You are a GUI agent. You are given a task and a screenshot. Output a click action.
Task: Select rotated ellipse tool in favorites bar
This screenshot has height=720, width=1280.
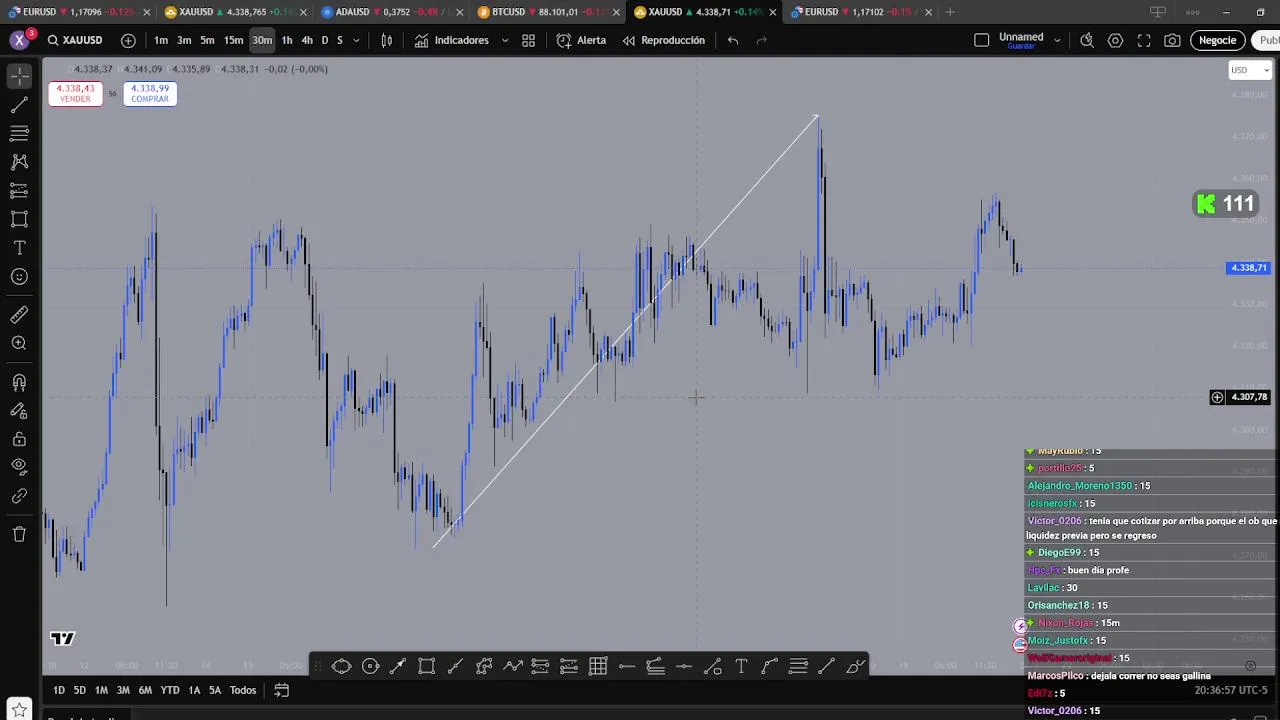point(341,667)
